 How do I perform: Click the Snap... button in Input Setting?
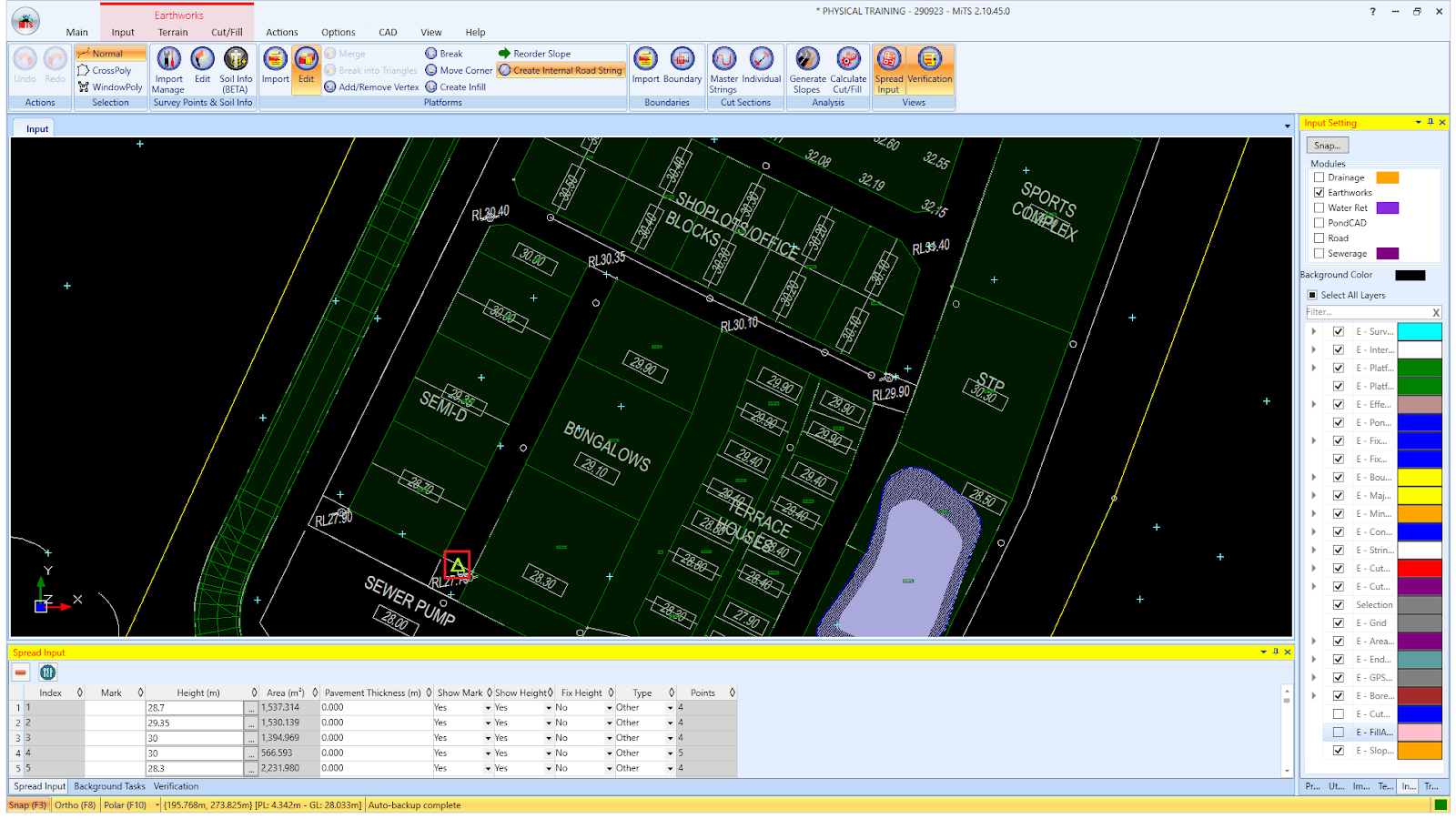pos(1327,146)
